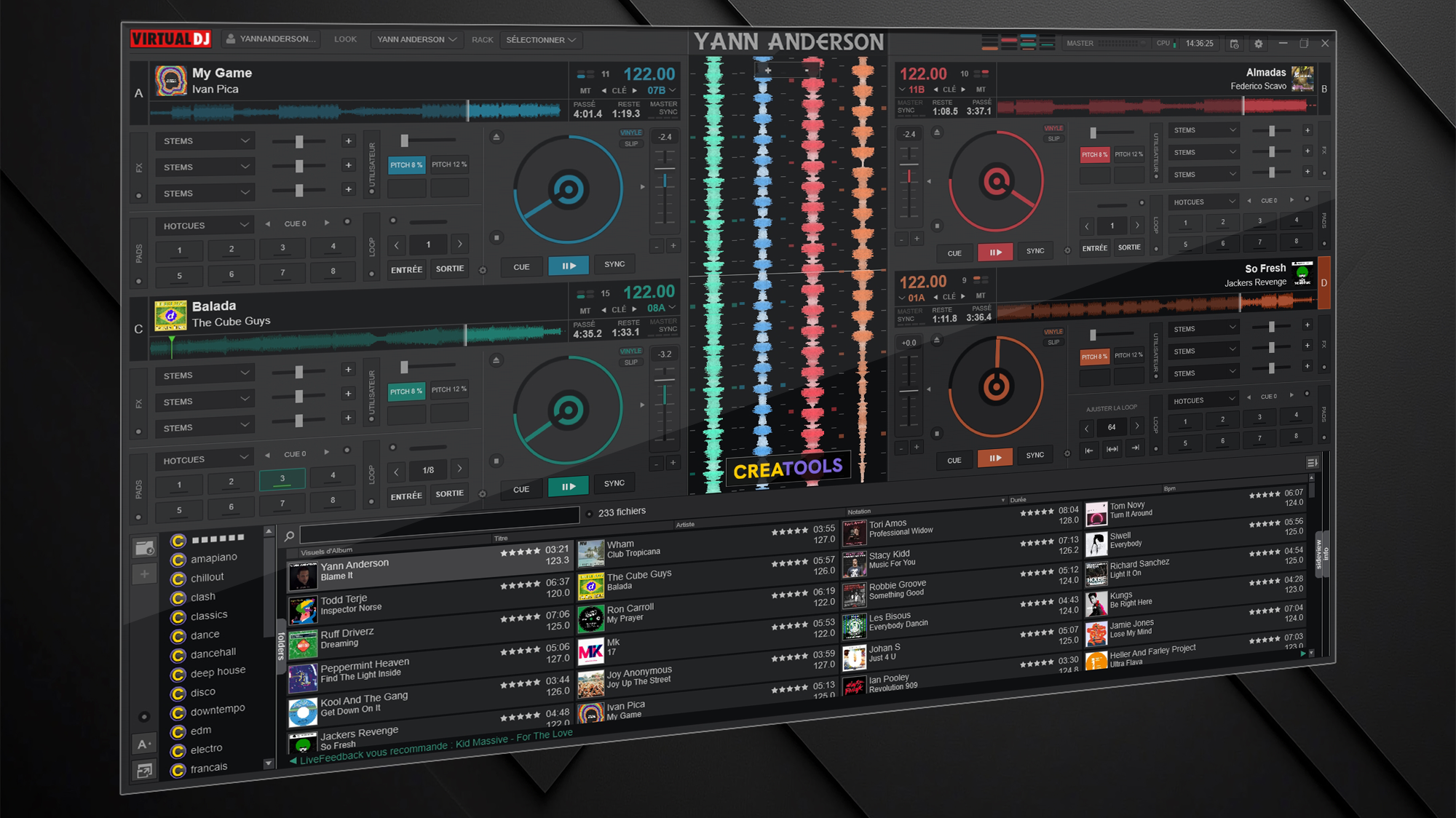Click the font size A icon in sidebar
Image resolution: width=1456 pixels, height=818 pixels.
(143, 744)
